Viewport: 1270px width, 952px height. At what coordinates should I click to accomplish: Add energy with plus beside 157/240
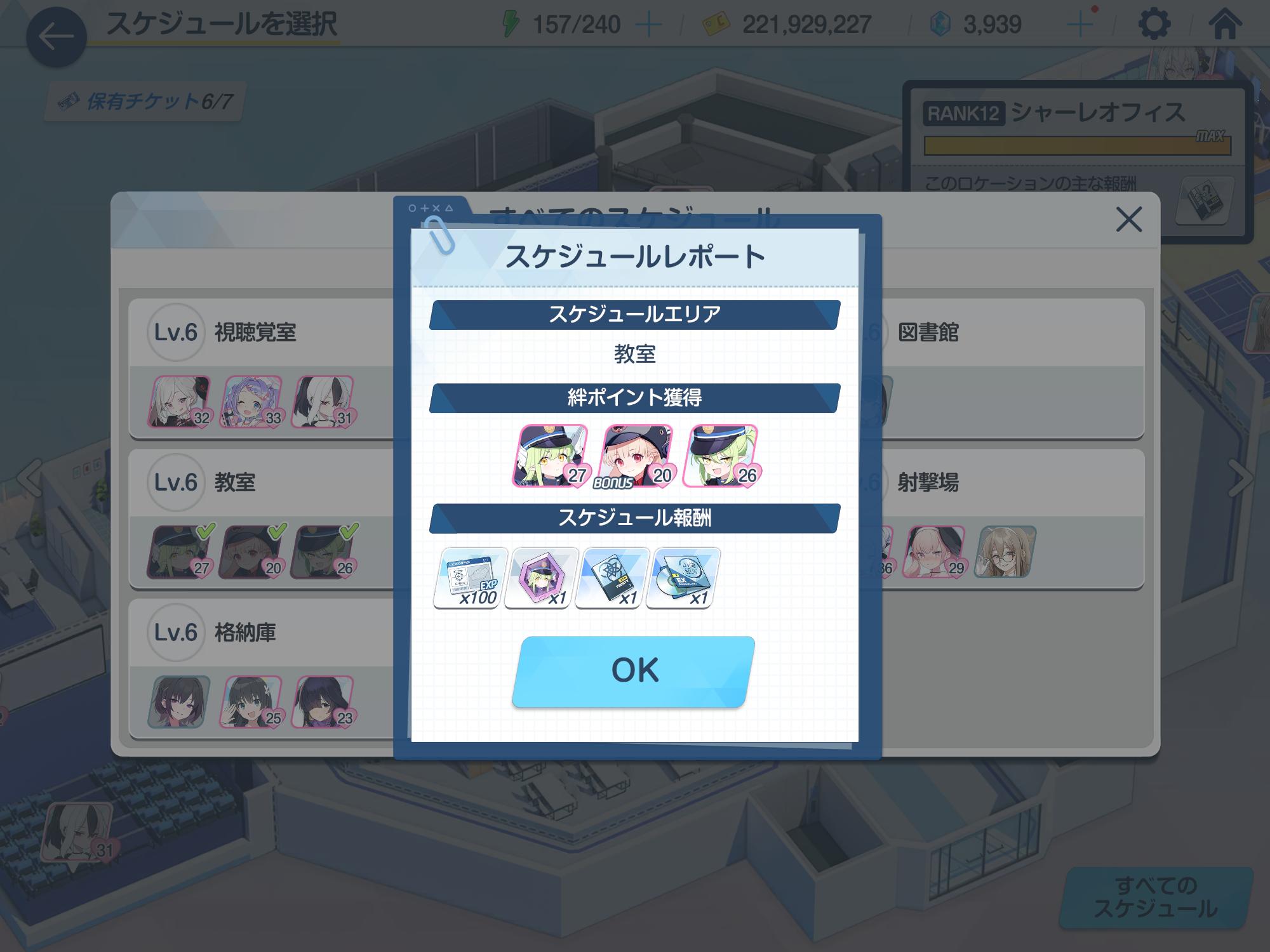[x=648, y=25]
